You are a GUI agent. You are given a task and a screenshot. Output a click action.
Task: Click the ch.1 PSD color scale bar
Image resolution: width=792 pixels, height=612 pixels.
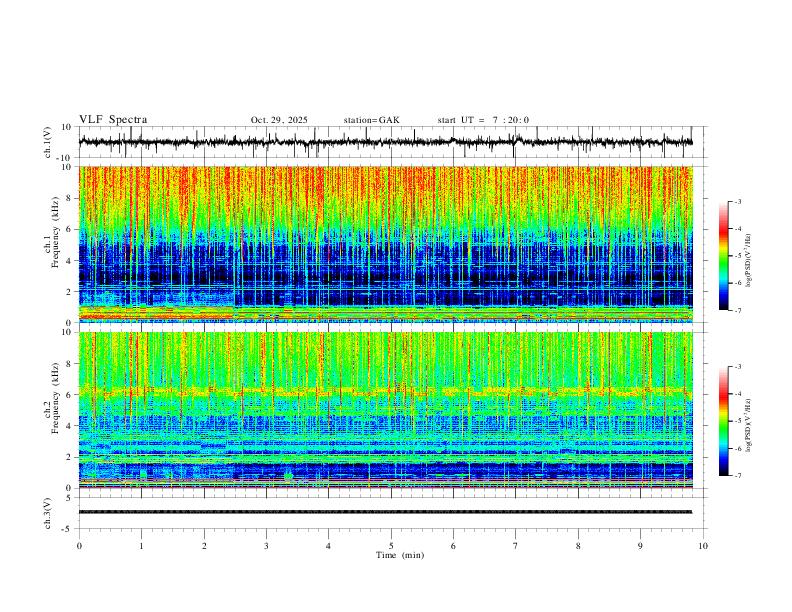click(x=723, y=256)
